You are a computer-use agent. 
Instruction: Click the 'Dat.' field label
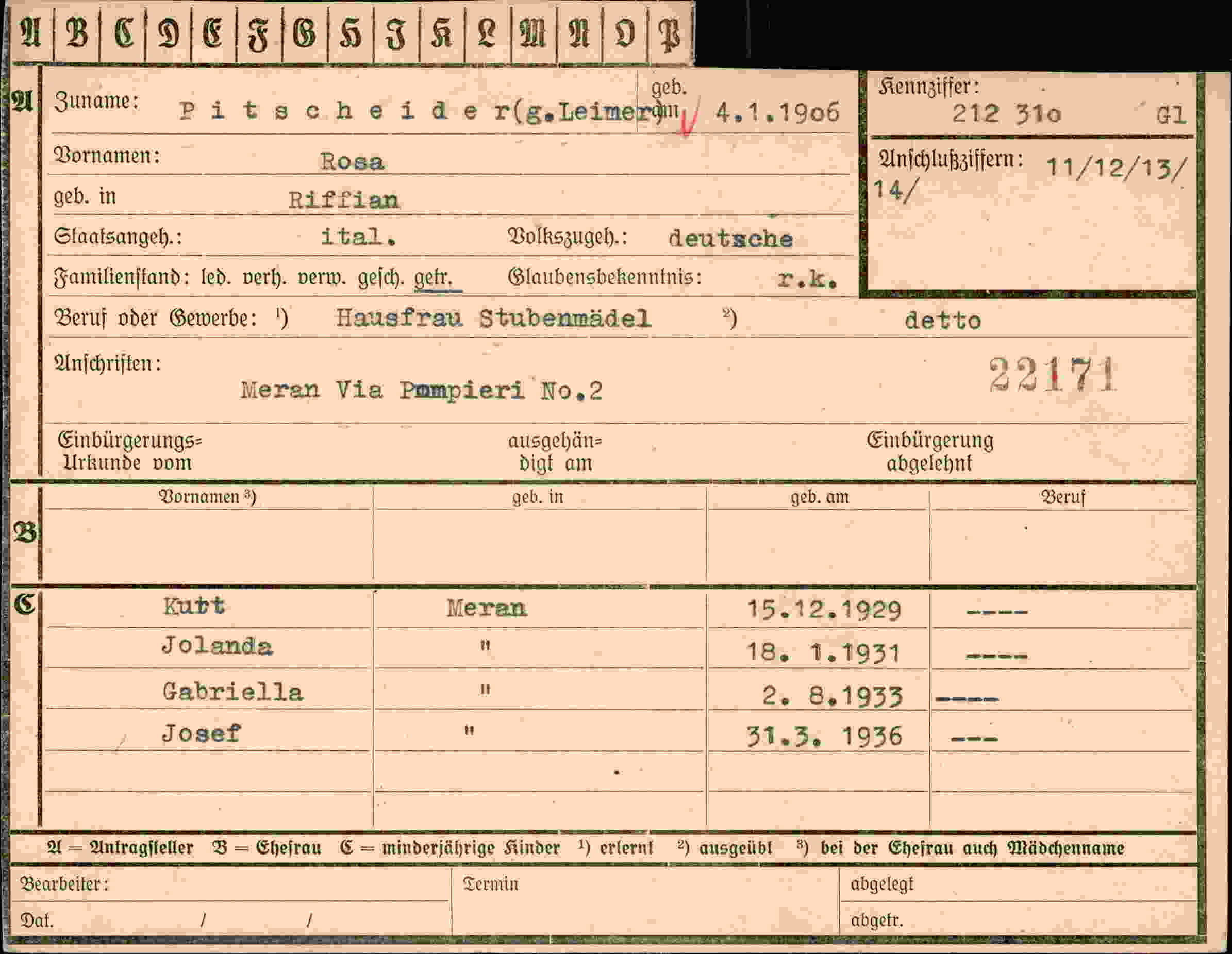37,920
